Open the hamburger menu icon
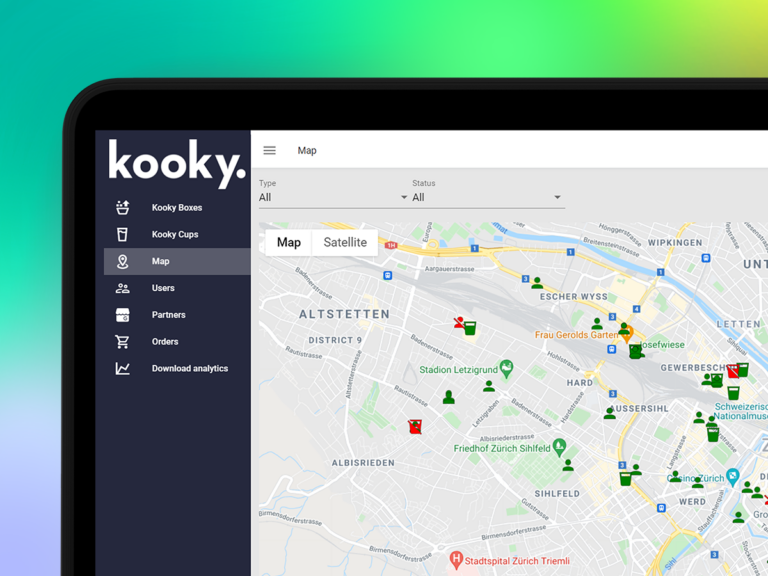768x576 pixels. [269, 150]
